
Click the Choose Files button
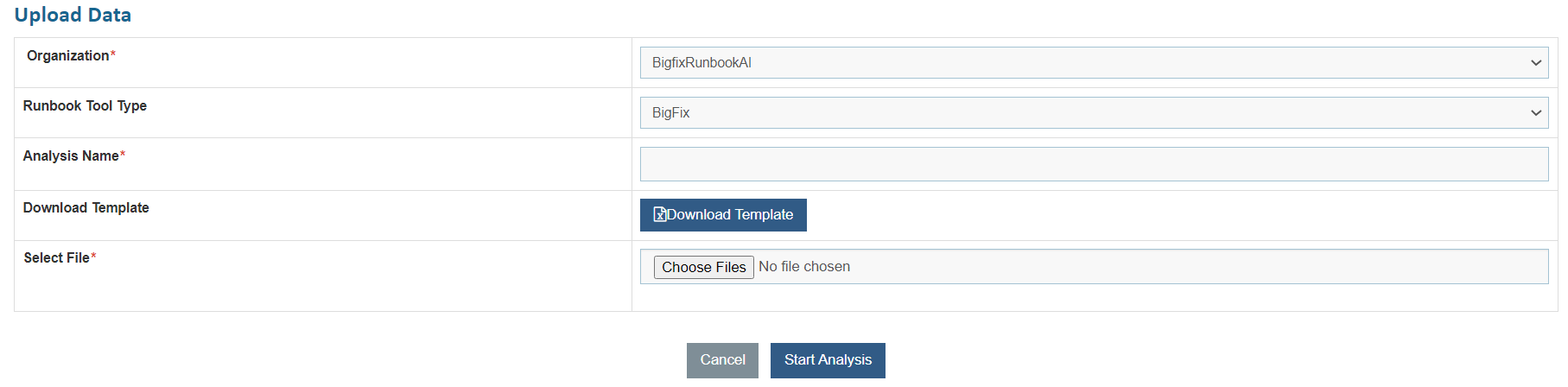[703, 268]
